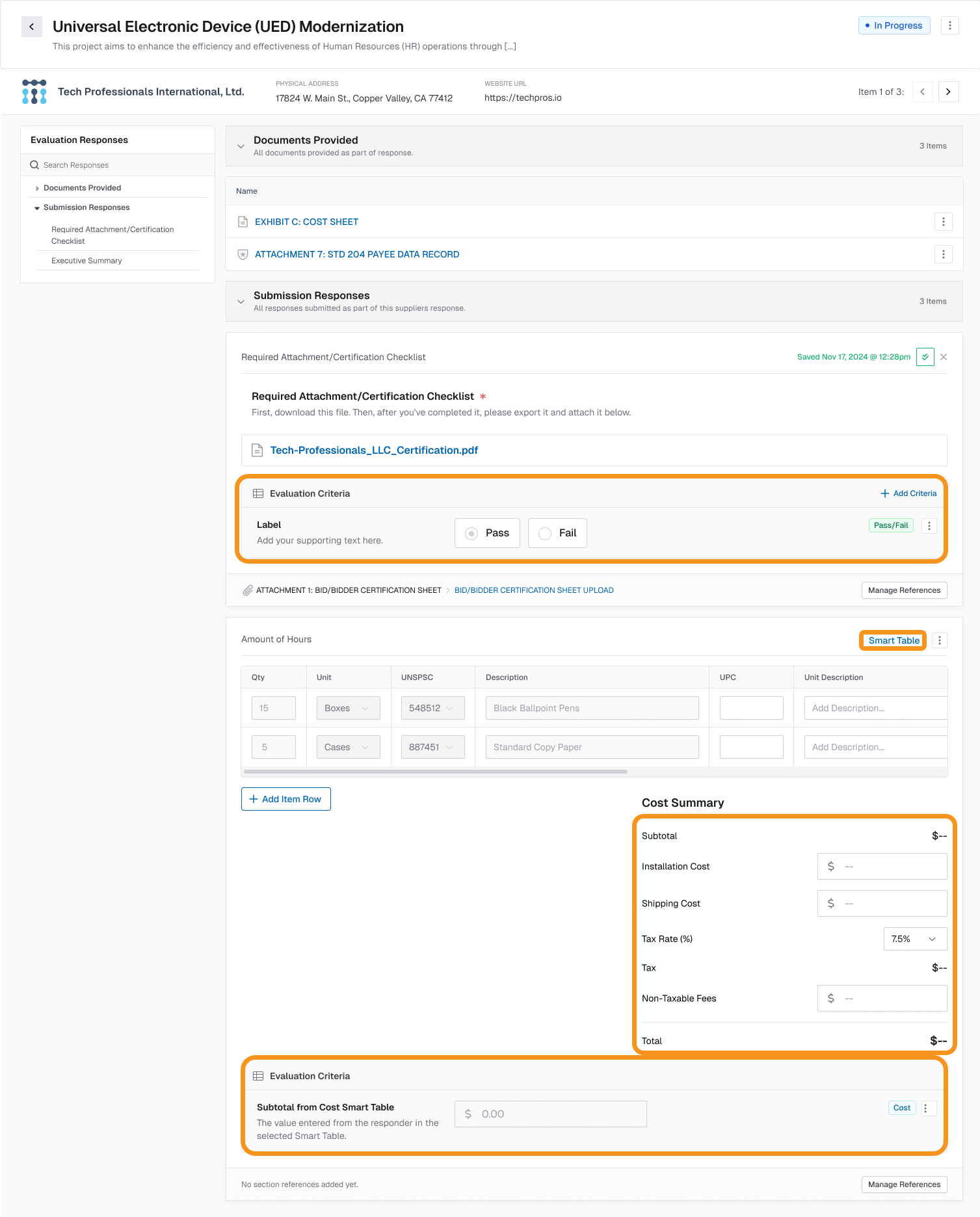Open options menu for Exhibit C: Cost Sheet

coord(943,222)
